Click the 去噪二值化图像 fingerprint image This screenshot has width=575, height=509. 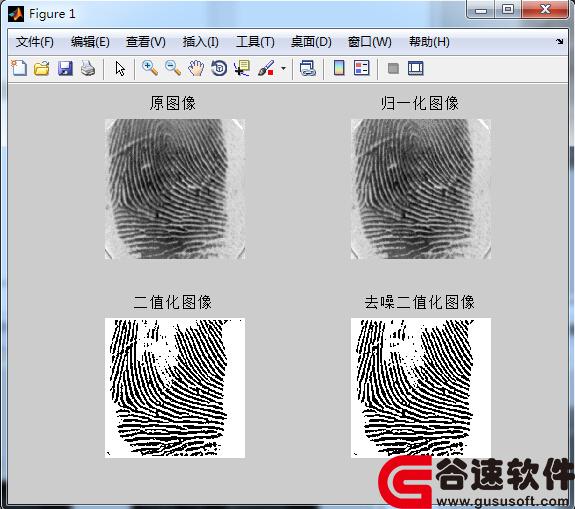click(421, 388)
